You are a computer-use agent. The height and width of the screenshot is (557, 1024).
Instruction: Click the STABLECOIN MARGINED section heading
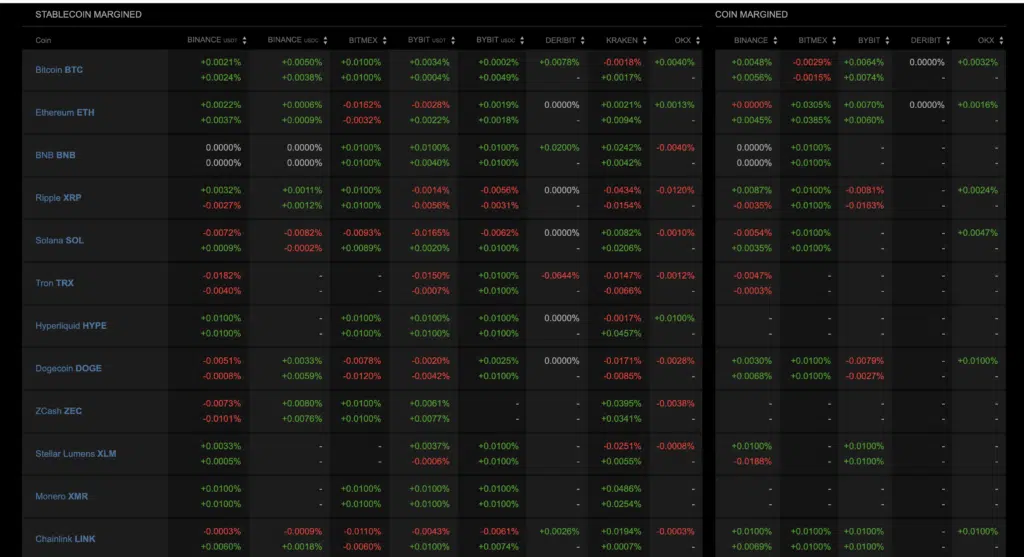click(88, 14)
